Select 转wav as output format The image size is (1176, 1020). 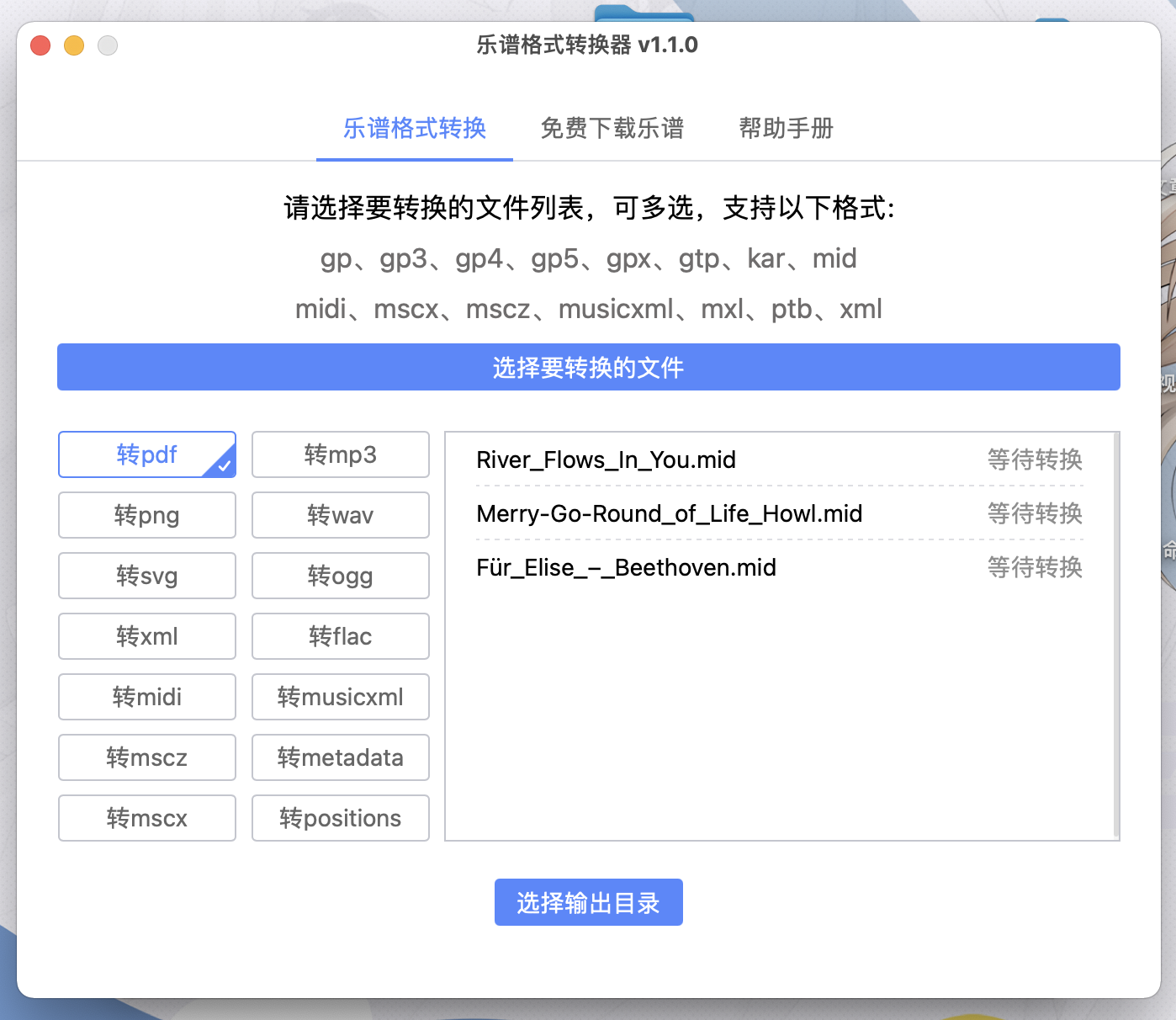[x=340, y=515]
